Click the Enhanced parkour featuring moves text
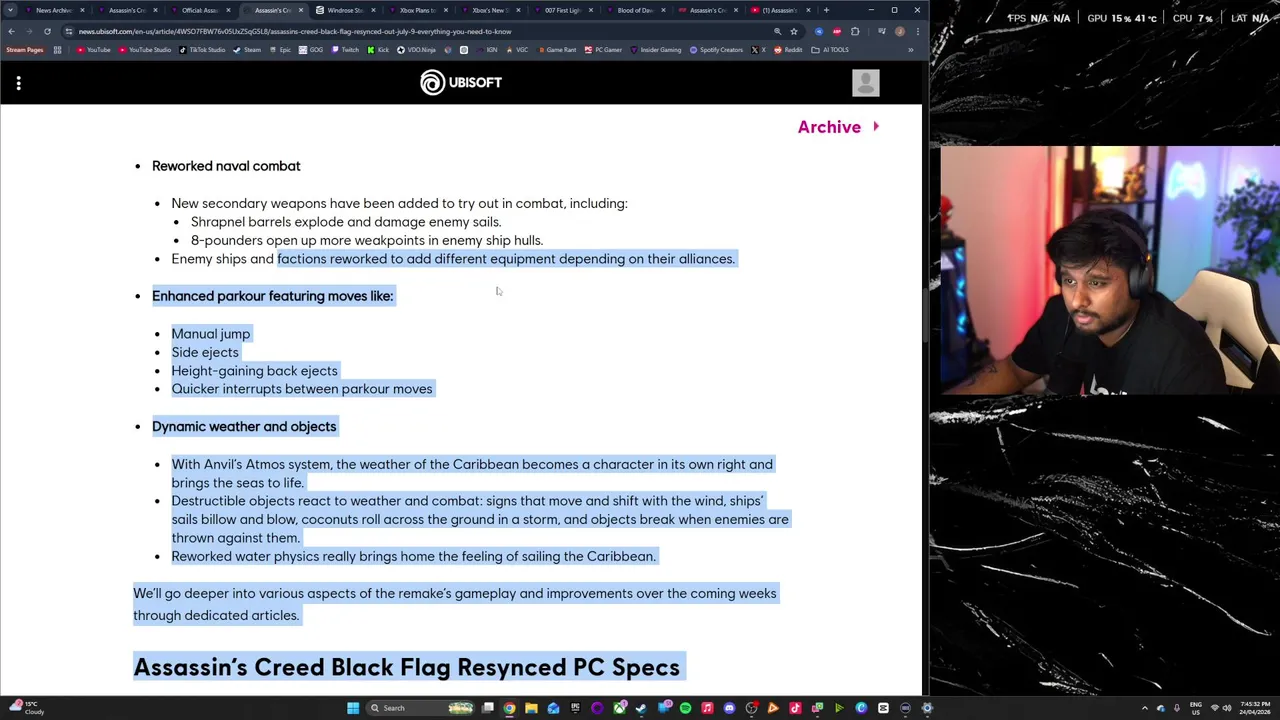This screenshot has height=720, width=1280. pos(273,296)
